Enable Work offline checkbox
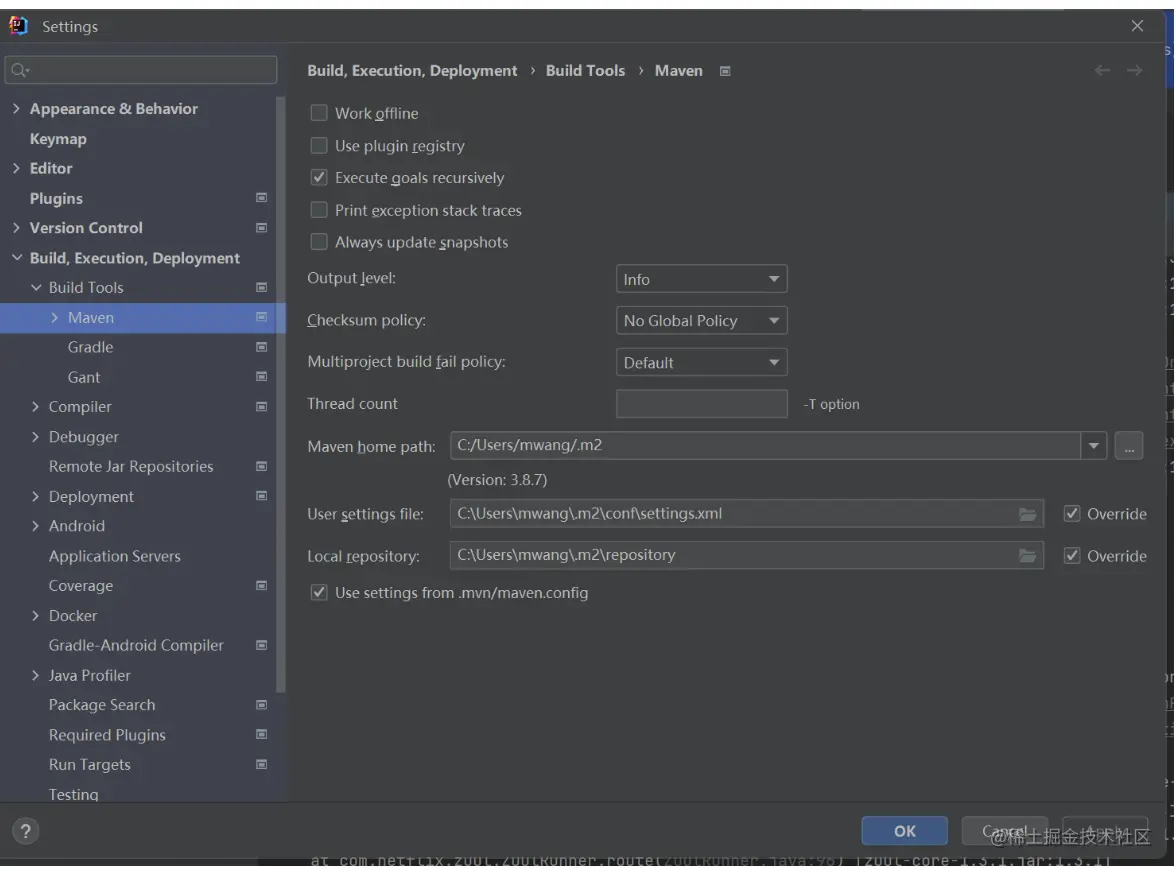Viewport: 1176px width, 872px height. [319, 113]
